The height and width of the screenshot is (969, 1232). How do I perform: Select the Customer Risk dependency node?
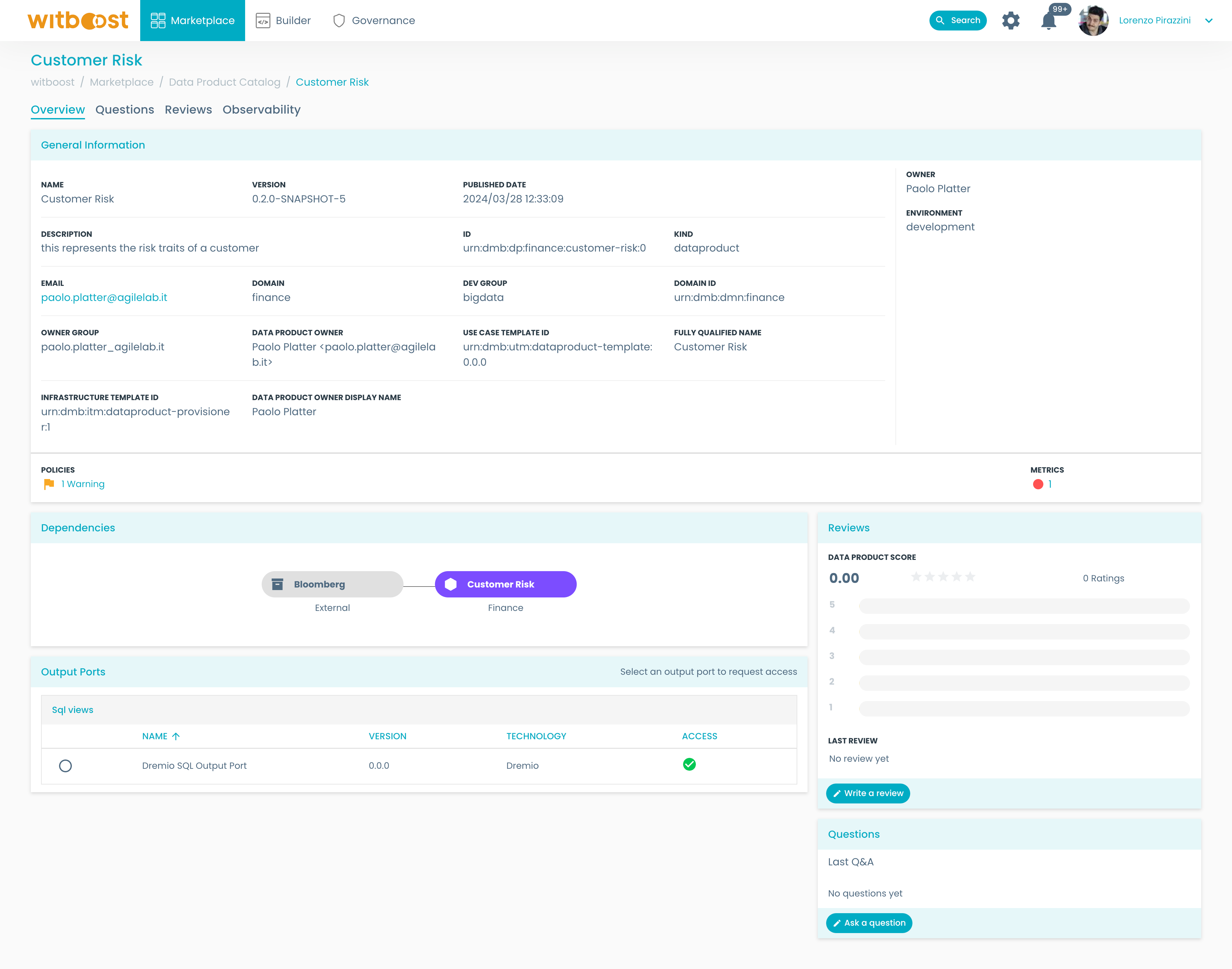coord(505,584)
